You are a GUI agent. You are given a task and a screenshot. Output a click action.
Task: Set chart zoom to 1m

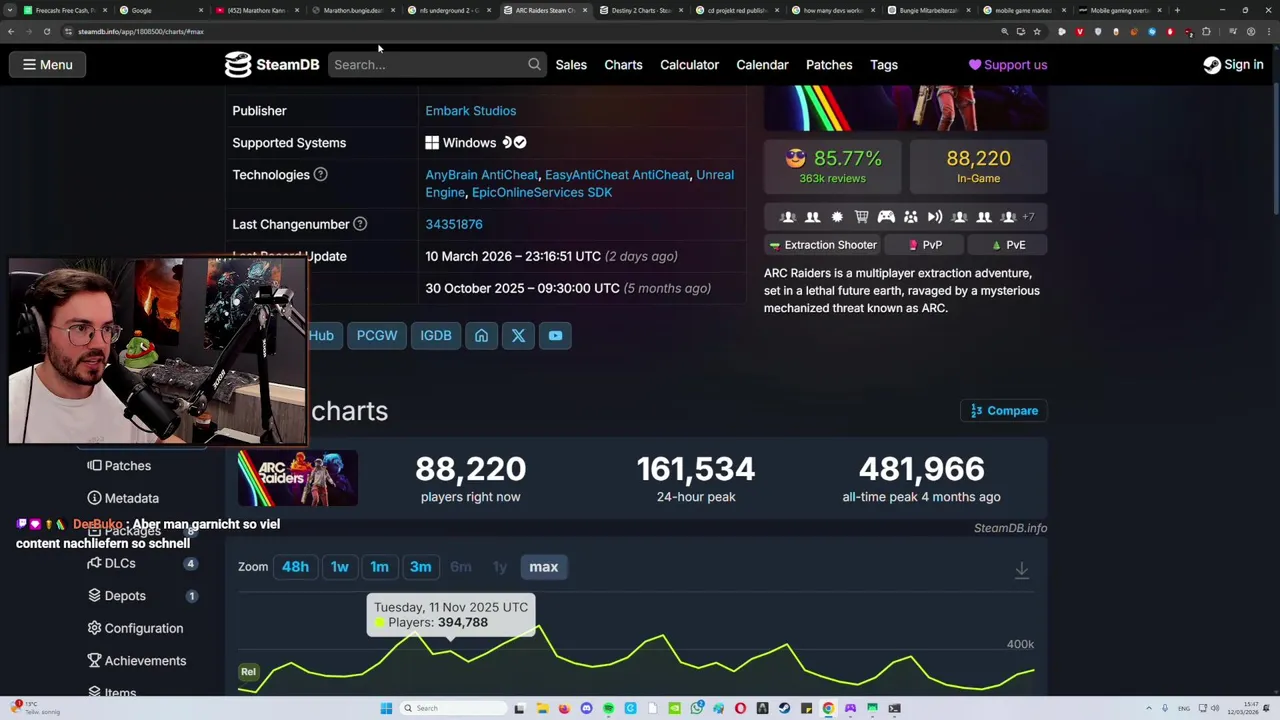(x=379, y=567)
